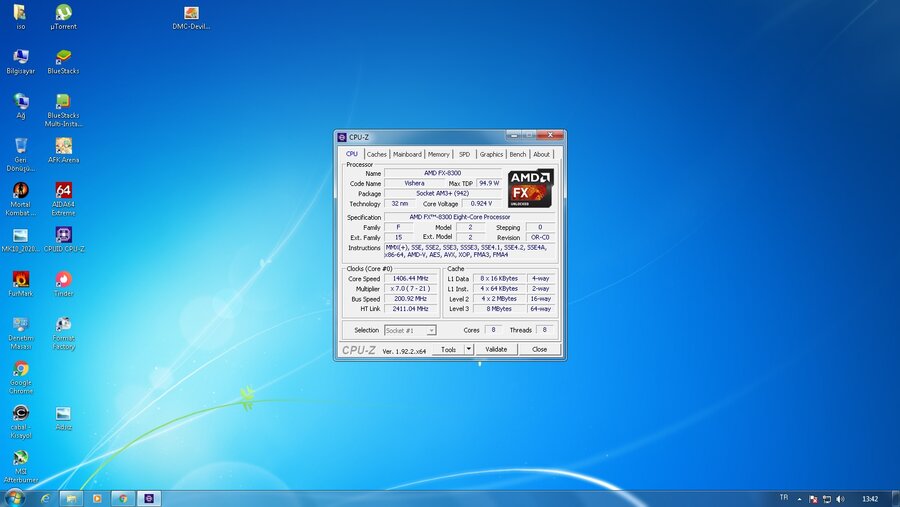Click the 200.92 MHz bus speed value
The width and height of the screenshot is (900, 507).
(410, 299)
